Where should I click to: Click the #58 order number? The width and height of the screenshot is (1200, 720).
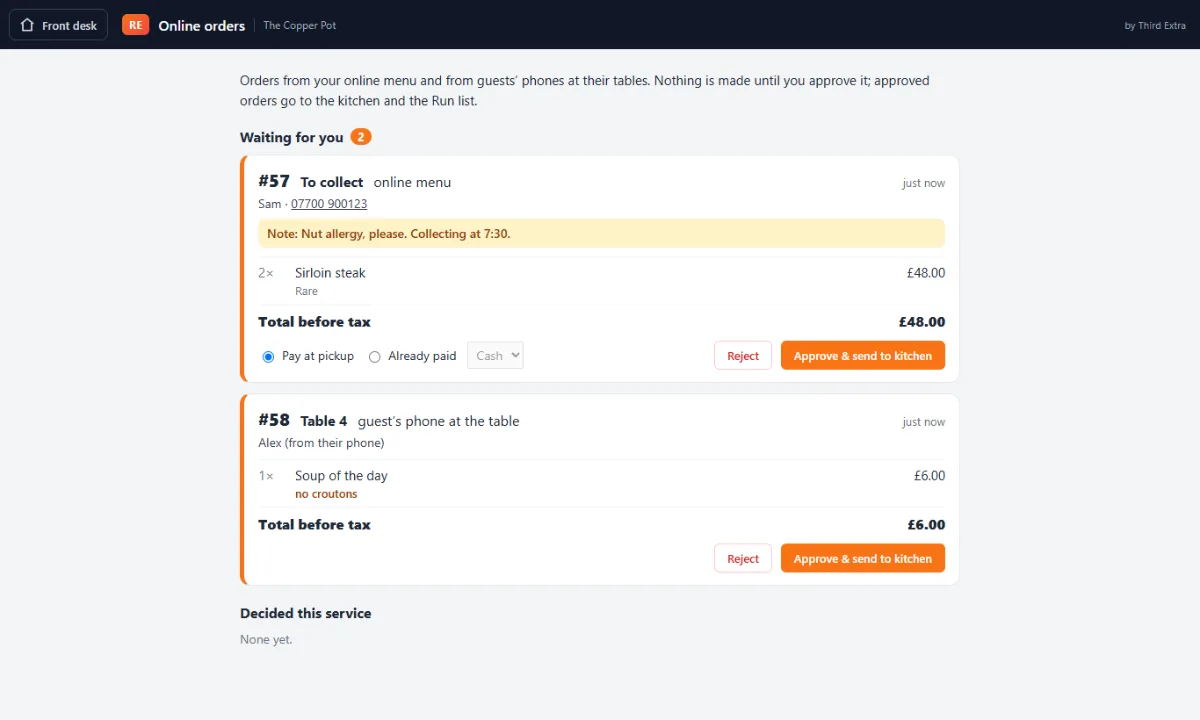point(274,420)
